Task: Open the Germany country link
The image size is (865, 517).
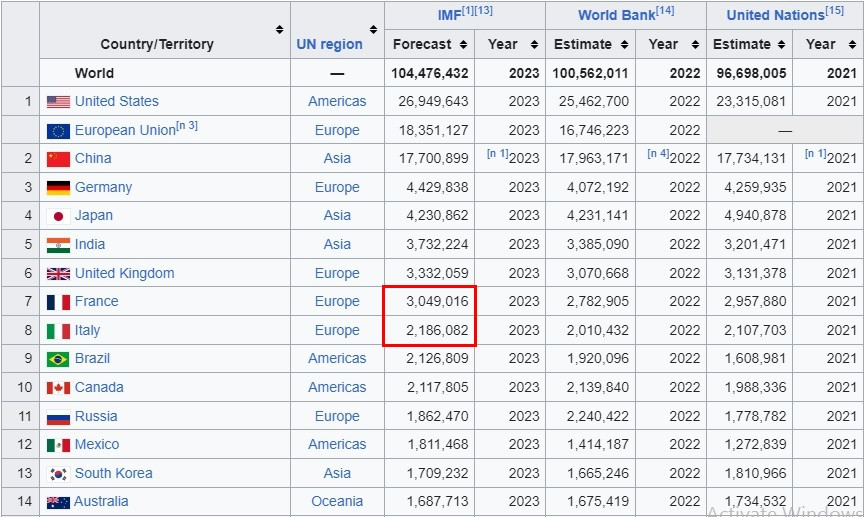Action: click(x=103, y=187)
